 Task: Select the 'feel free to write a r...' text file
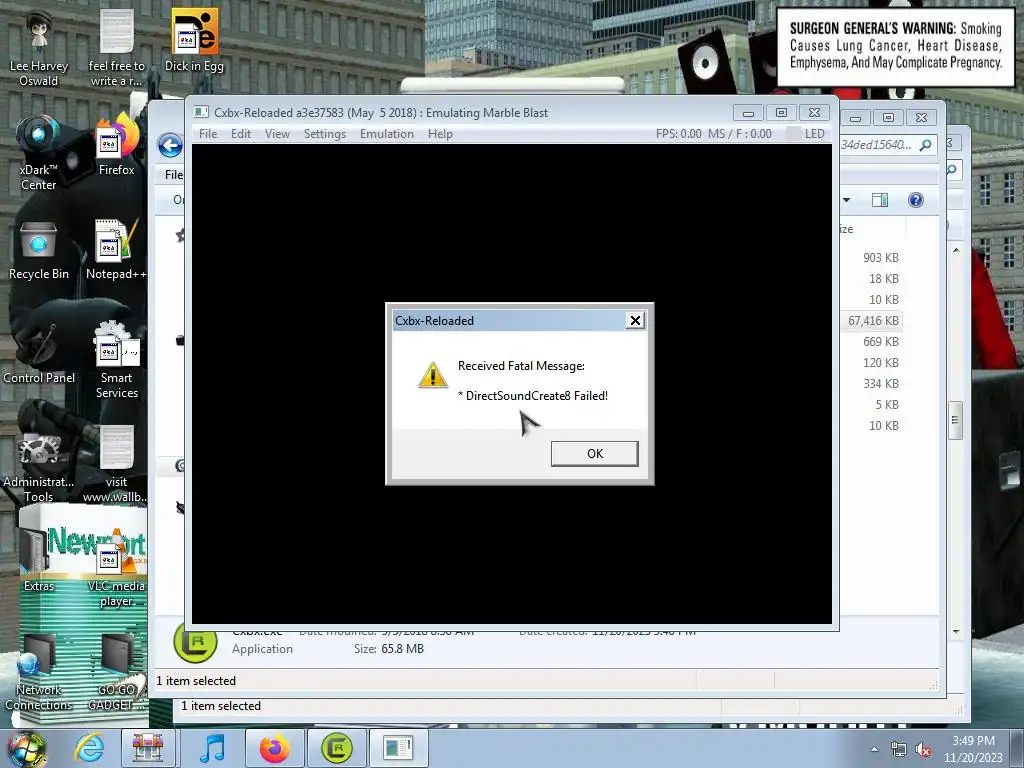tap(116, 49)
